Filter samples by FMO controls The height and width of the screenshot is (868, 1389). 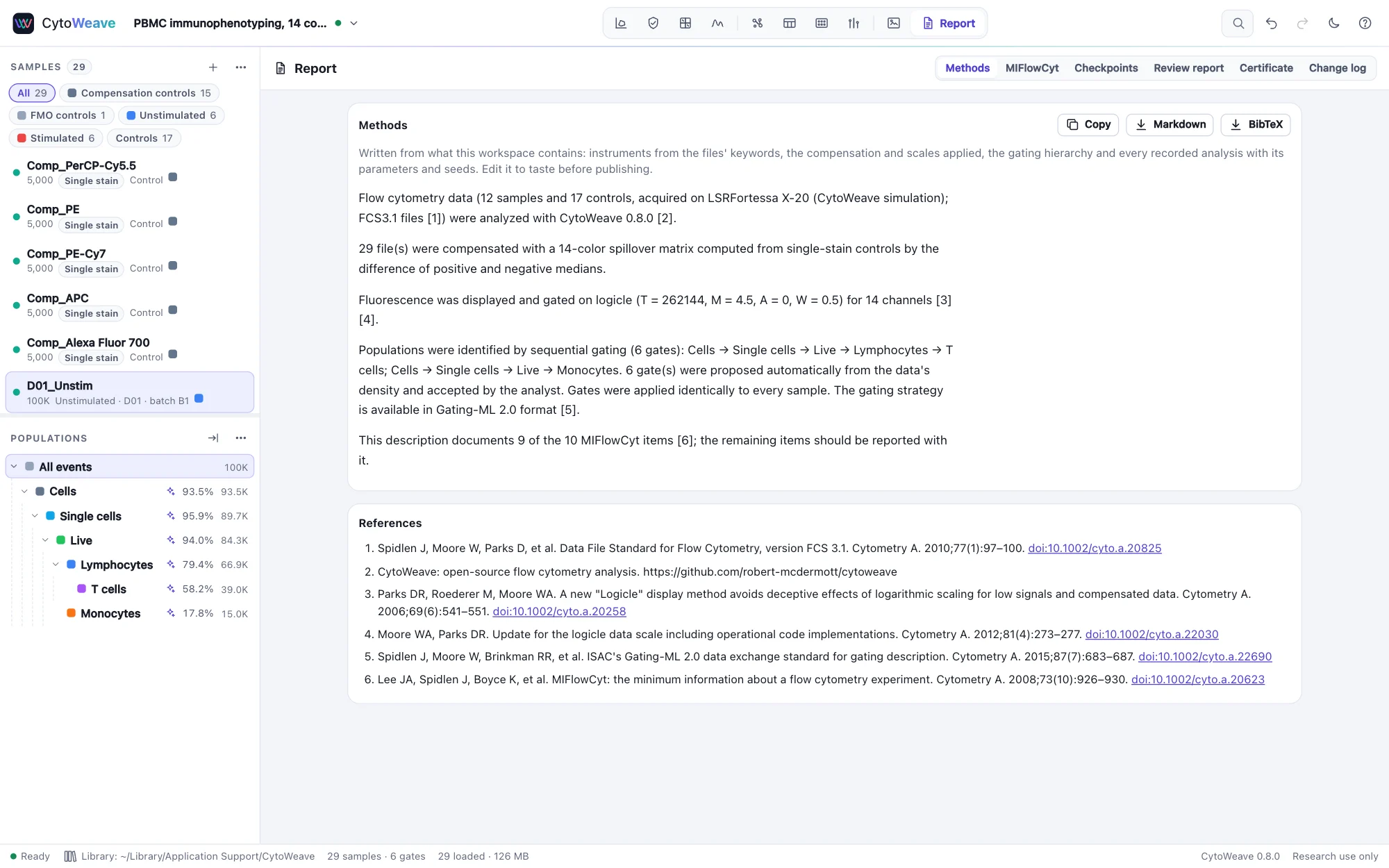click(x=61, y=115)
